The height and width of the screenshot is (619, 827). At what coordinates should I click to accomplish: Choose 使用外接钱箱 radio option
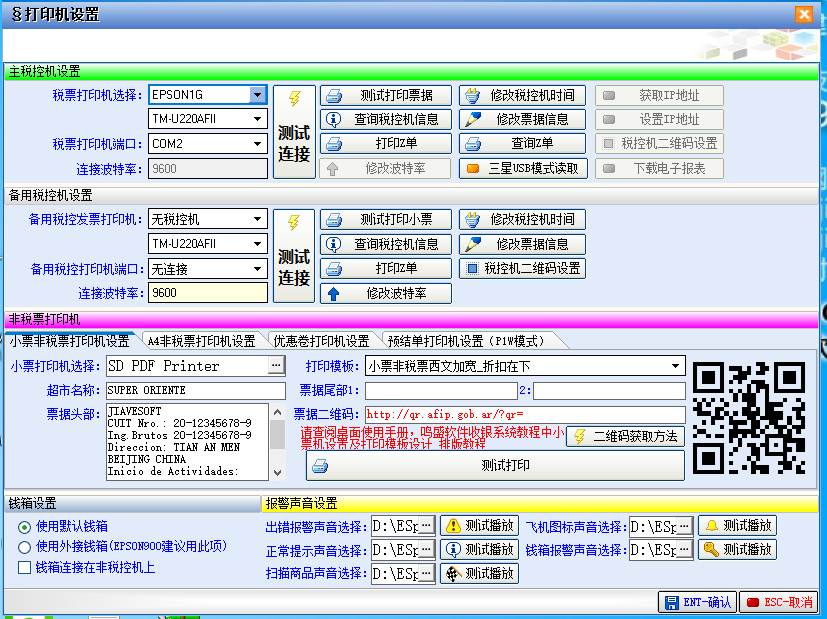(25, 547)
